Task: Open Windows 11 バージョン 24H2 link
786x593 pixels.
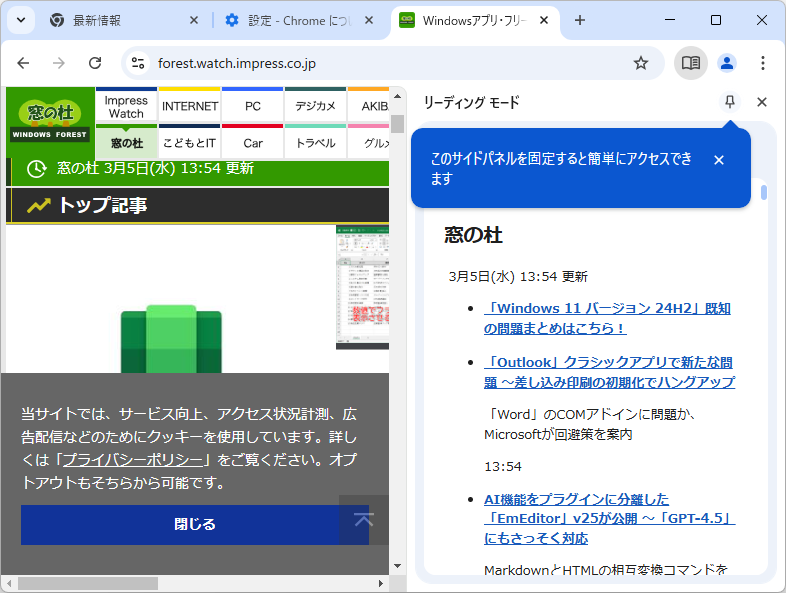Action: point(607,318)
